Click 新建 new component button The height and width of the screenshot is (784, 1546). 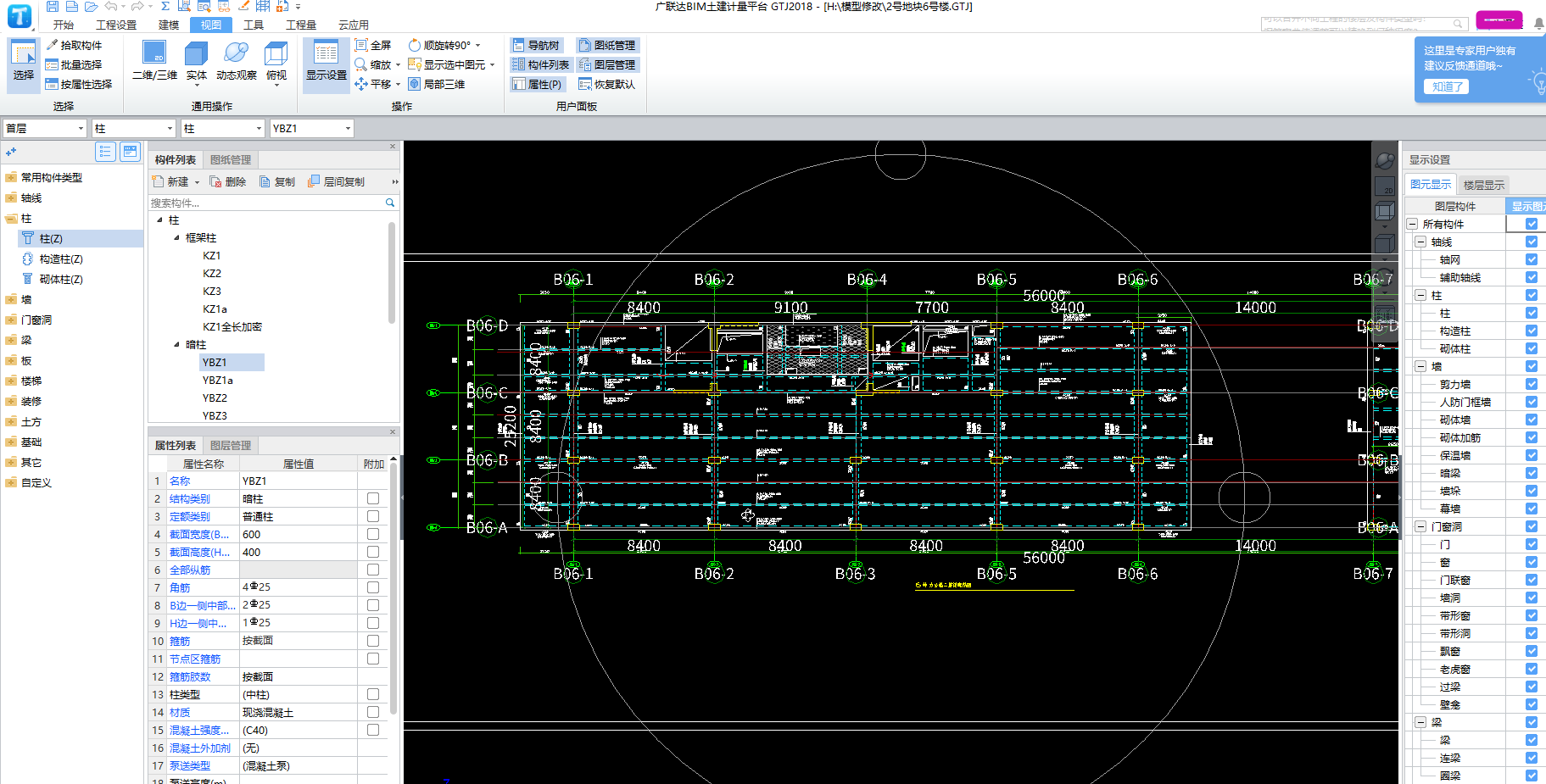tap(170, 181)
